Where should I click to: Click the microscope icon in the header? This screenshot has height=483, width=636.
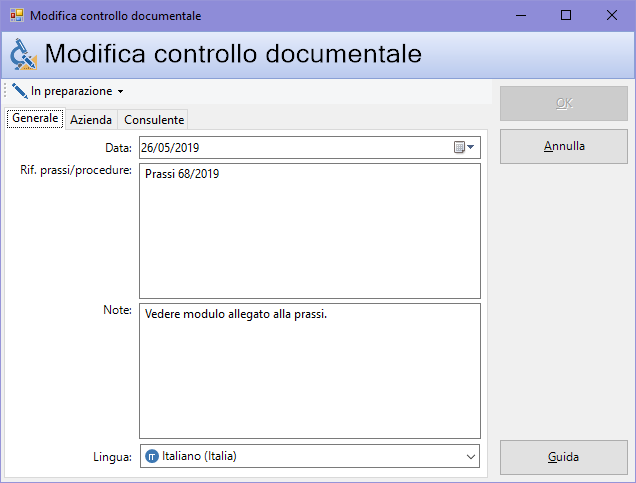pos(23,54)
